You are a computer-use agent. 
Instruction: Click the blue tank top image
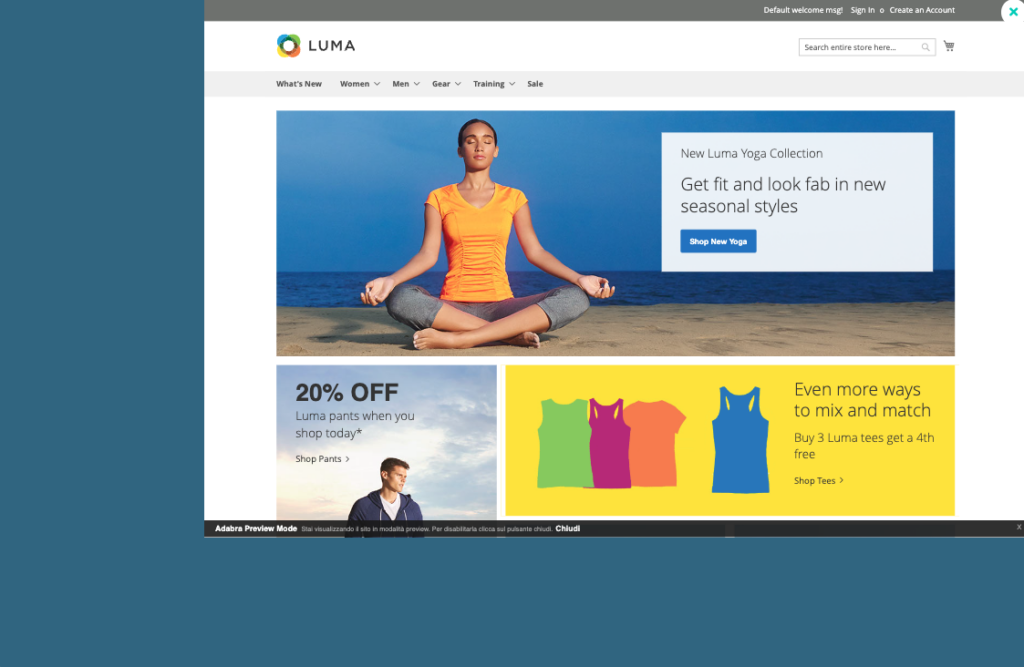tap(740, 440)
